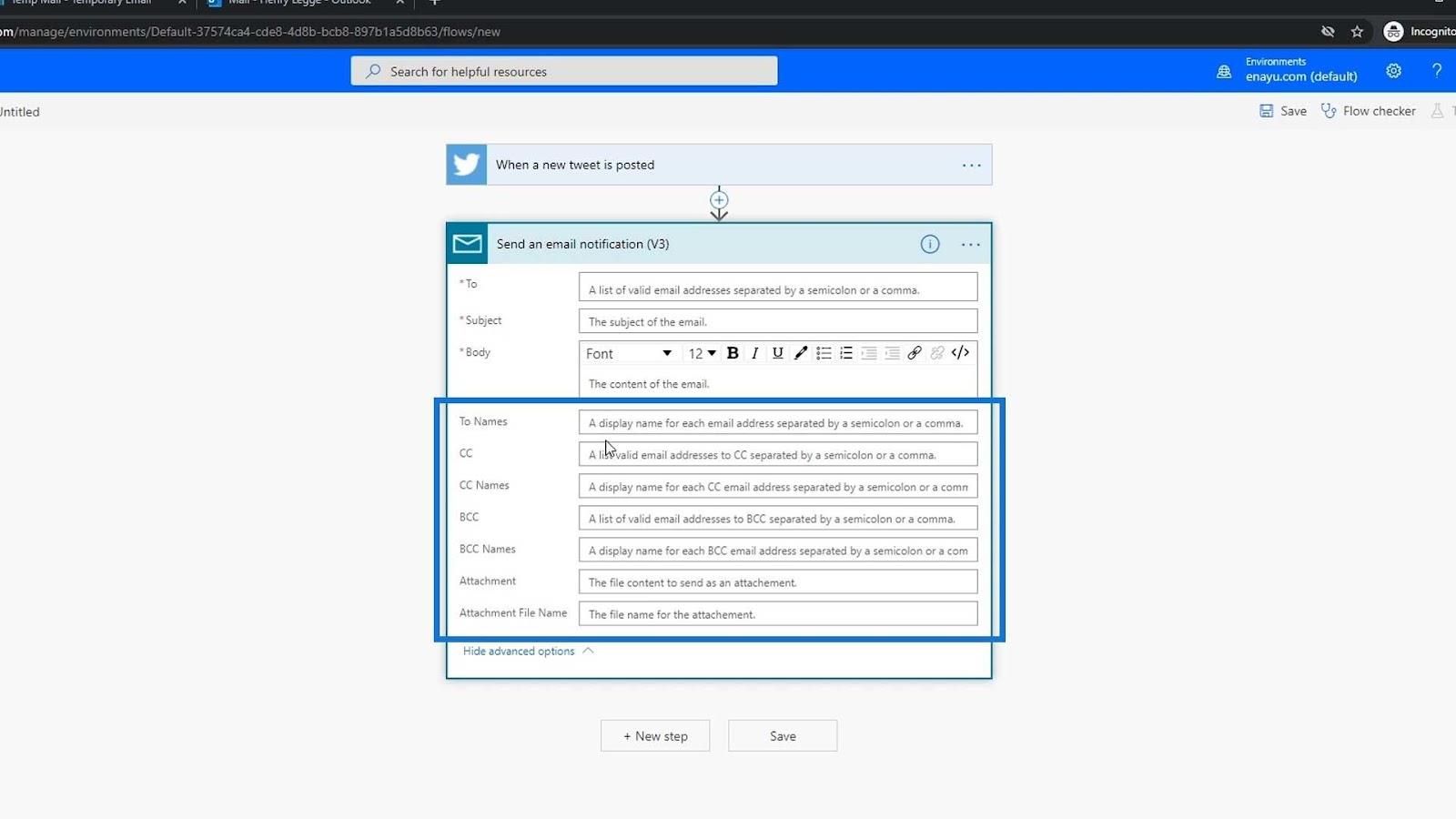The image size is (1456, 819).
Task: Toggle italic formatting in body editor
Action: 755,353
